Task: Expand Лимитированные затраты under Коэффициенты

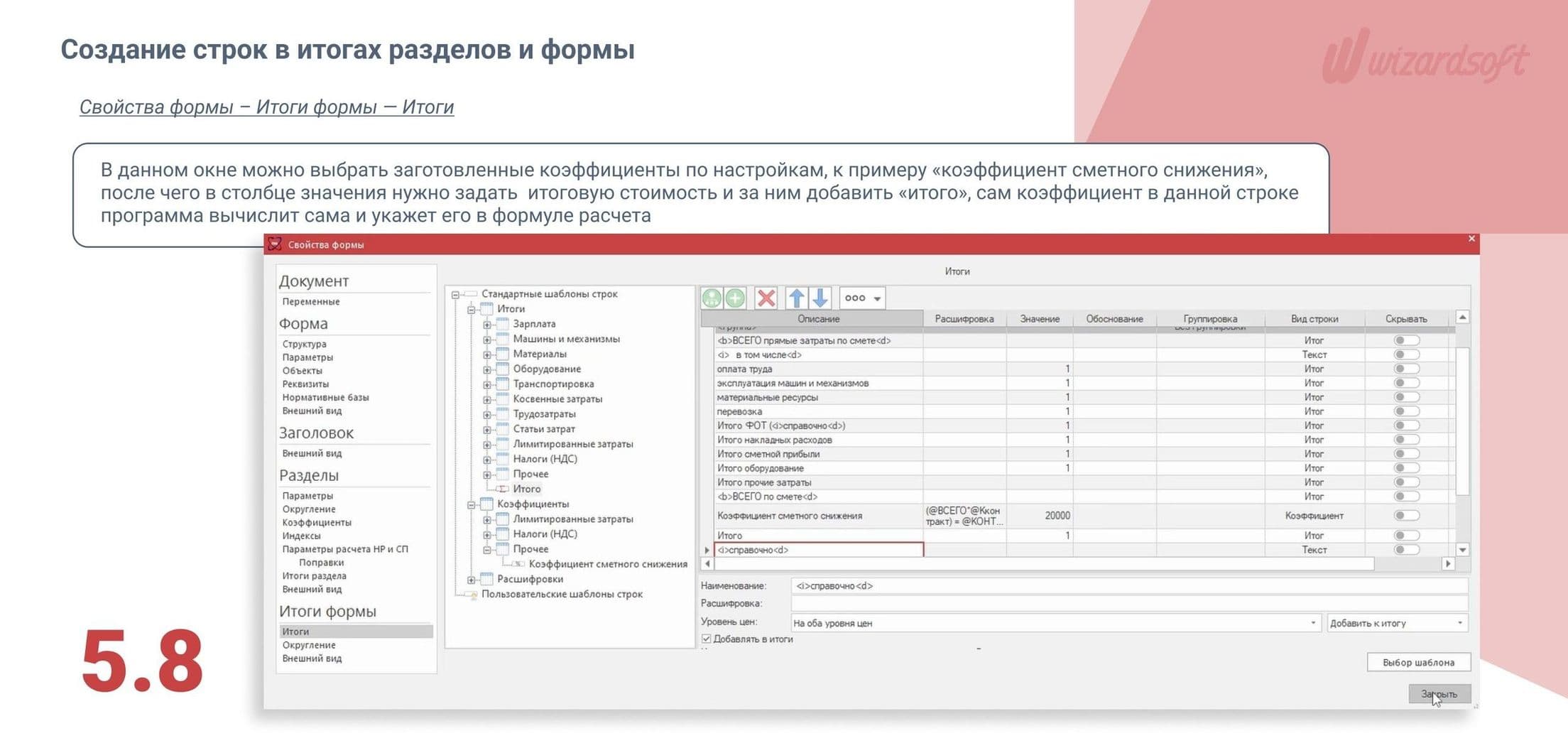Action: (487, 519)
